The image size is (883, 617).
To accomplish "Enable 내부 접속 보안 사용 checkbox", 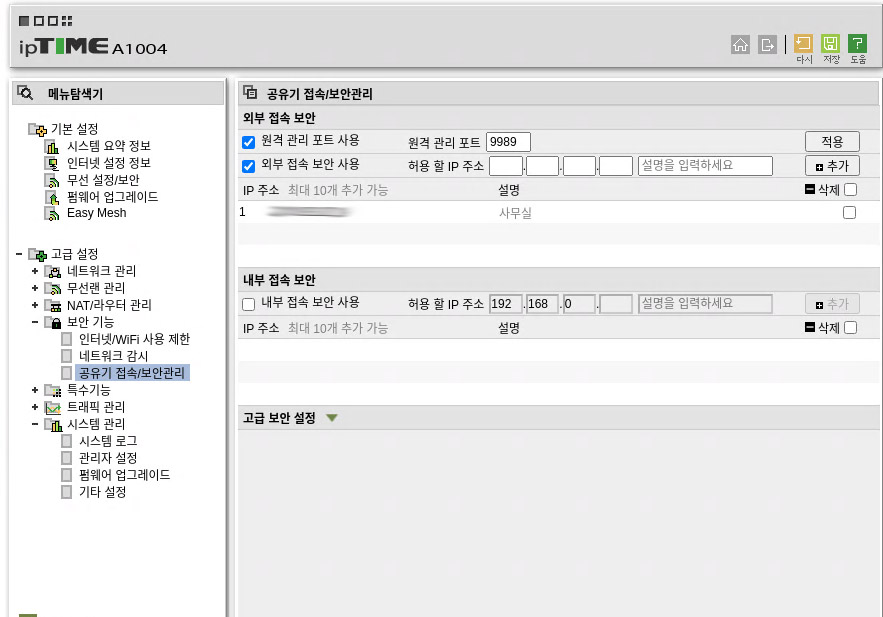I will click(x=248, y=305).
